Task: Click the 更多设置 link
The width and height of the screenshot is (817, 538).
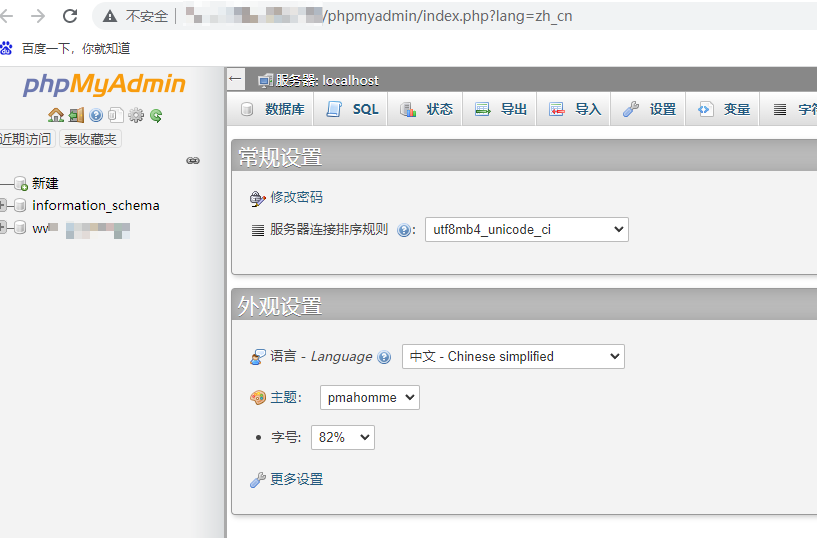Action: [x=296, y=479]
